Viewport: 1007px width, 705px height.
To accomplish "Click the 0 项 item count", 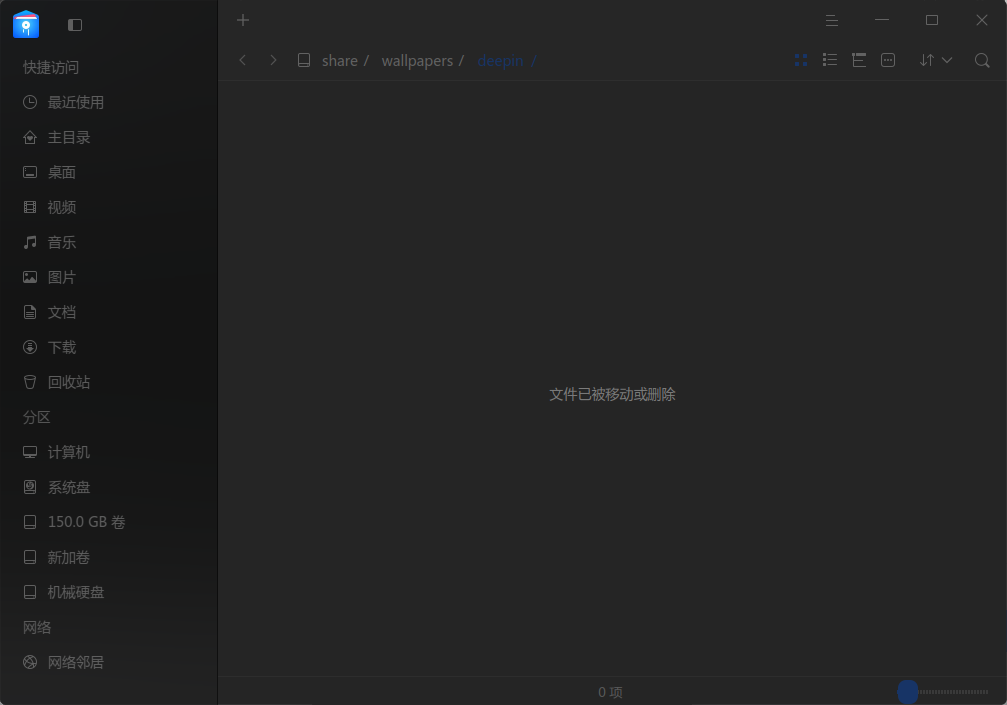I will (x=610, y=692).
